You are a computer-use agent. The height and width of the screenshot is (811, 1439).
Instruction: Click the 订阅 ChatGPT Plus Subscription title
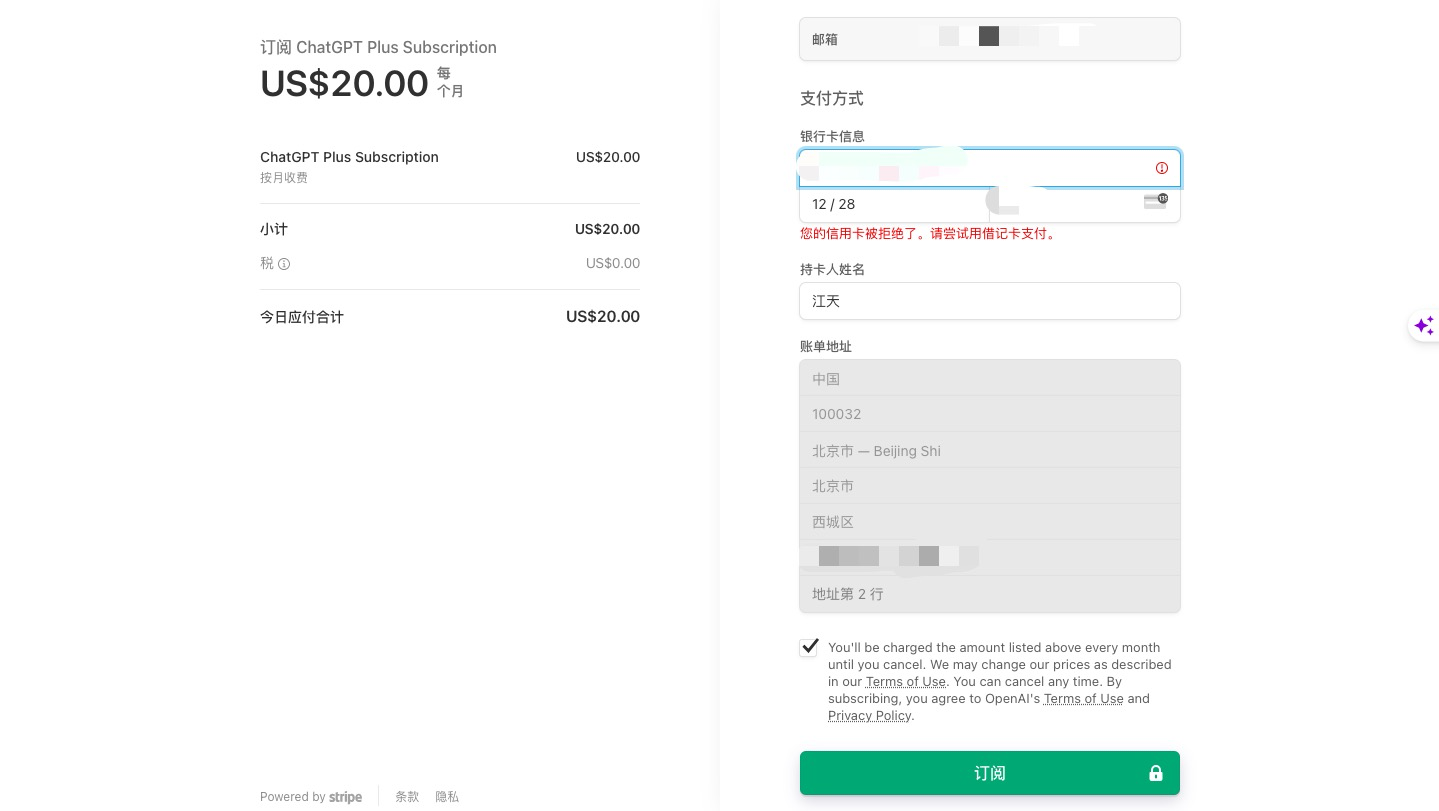378,47
